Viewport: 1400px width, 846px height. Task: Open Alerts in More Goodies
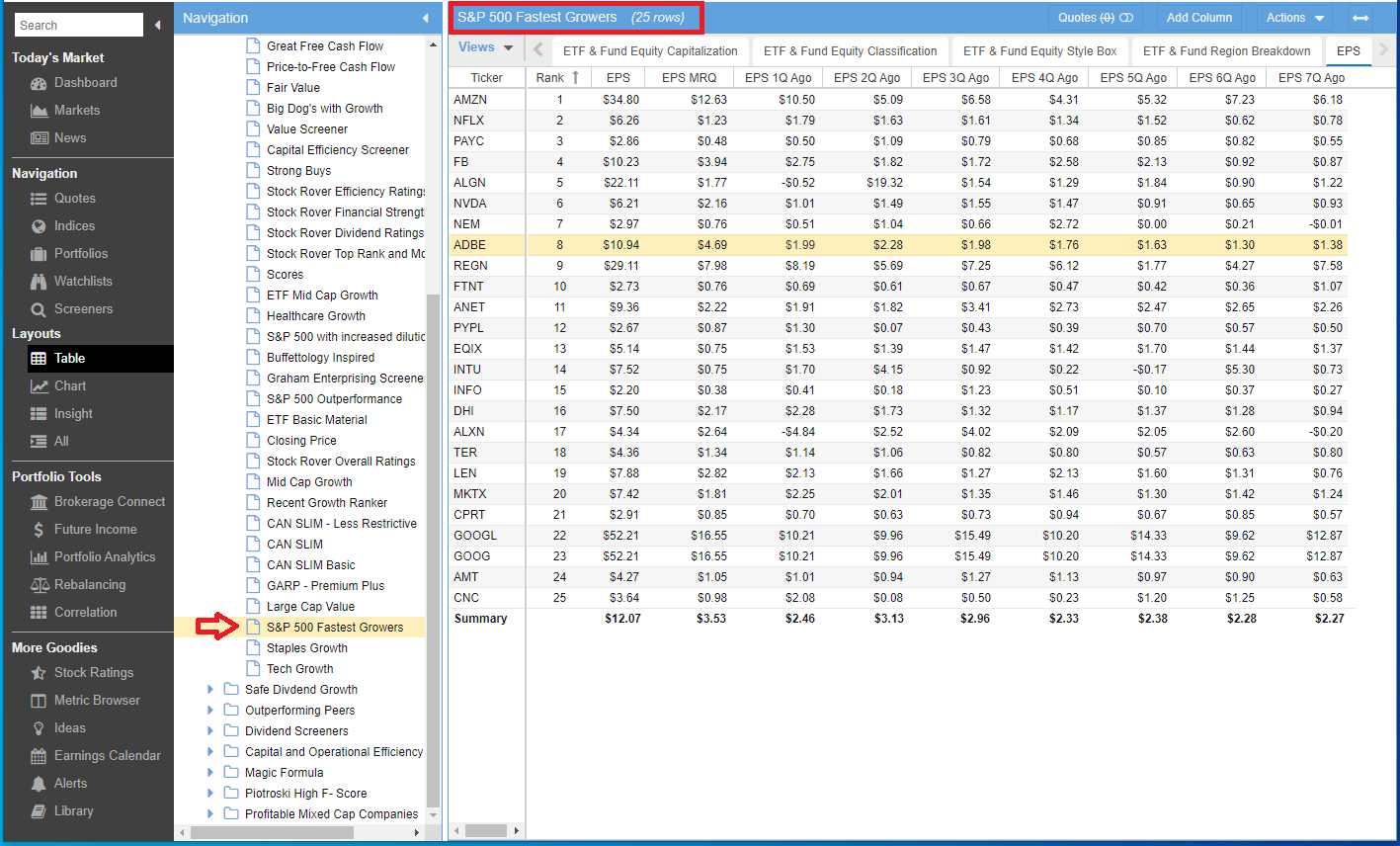pos(58,784)
